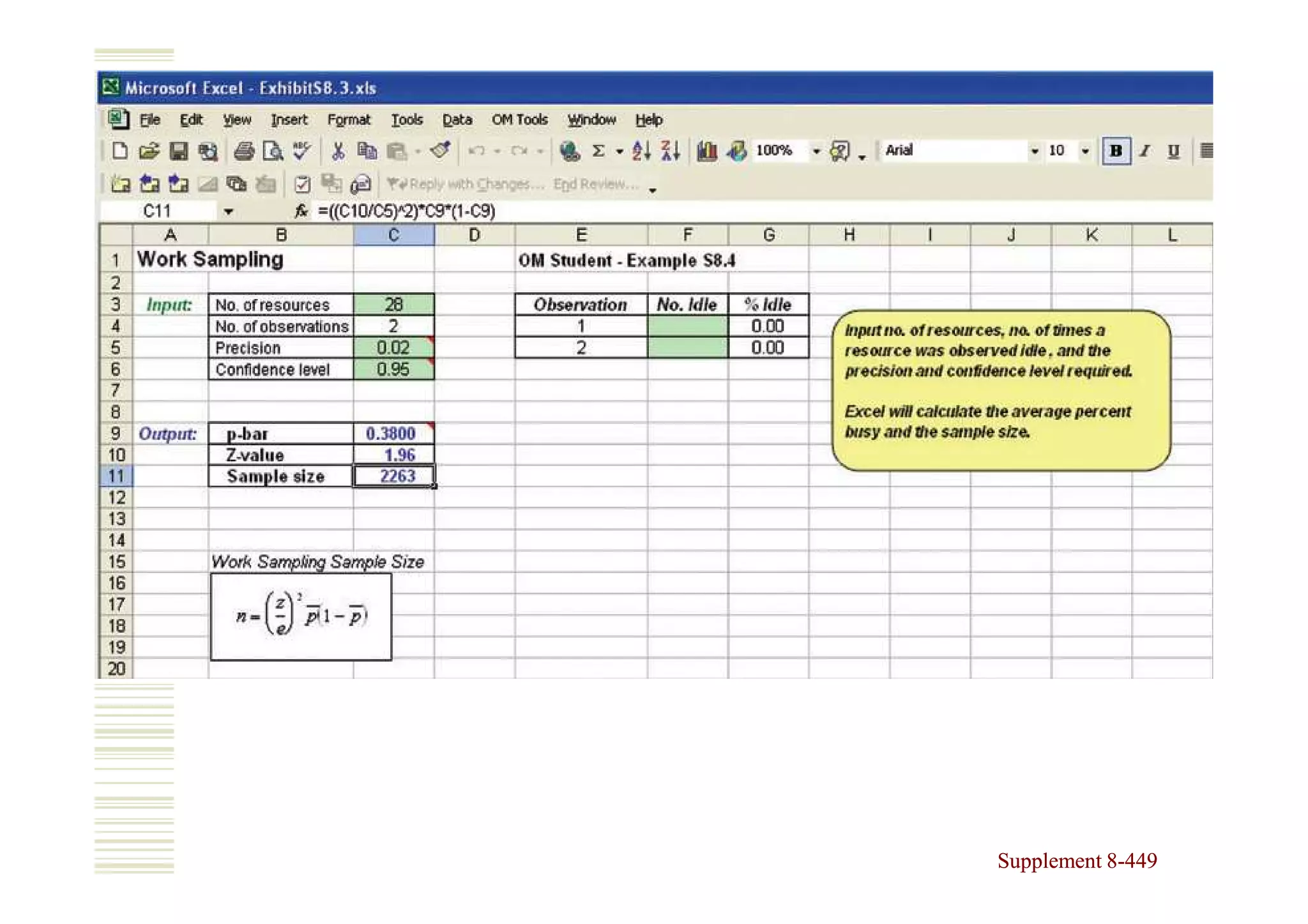Select the green Precision cell 0.02
Image resolution: width=1308 pixels, height=924 pixels.
tap(393, 348)
